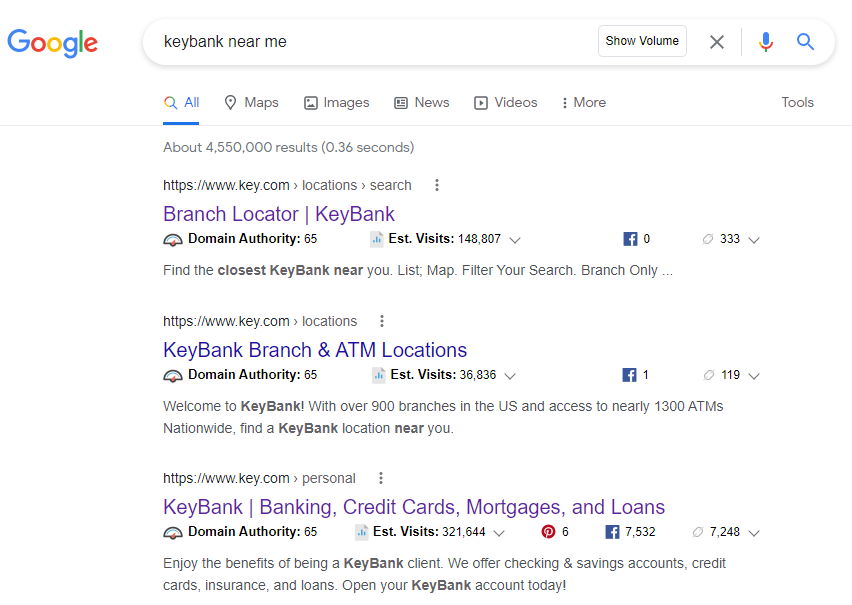Open KeyBank Branch & ATM Locations link
Image resolution: width=852 pixels, height=605 pixels.
tap(315, 350)
